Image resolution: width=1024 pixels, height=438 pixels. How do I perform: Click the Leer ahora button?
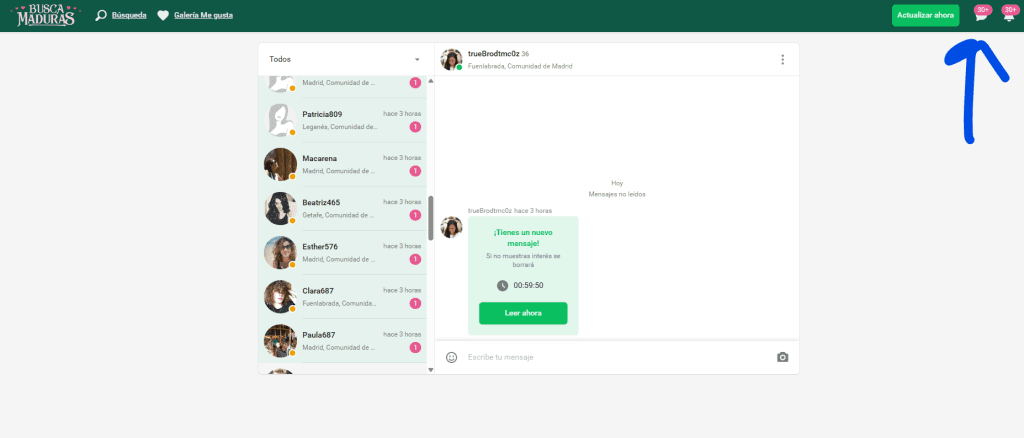pyautogui.click(x=522, y=313)
